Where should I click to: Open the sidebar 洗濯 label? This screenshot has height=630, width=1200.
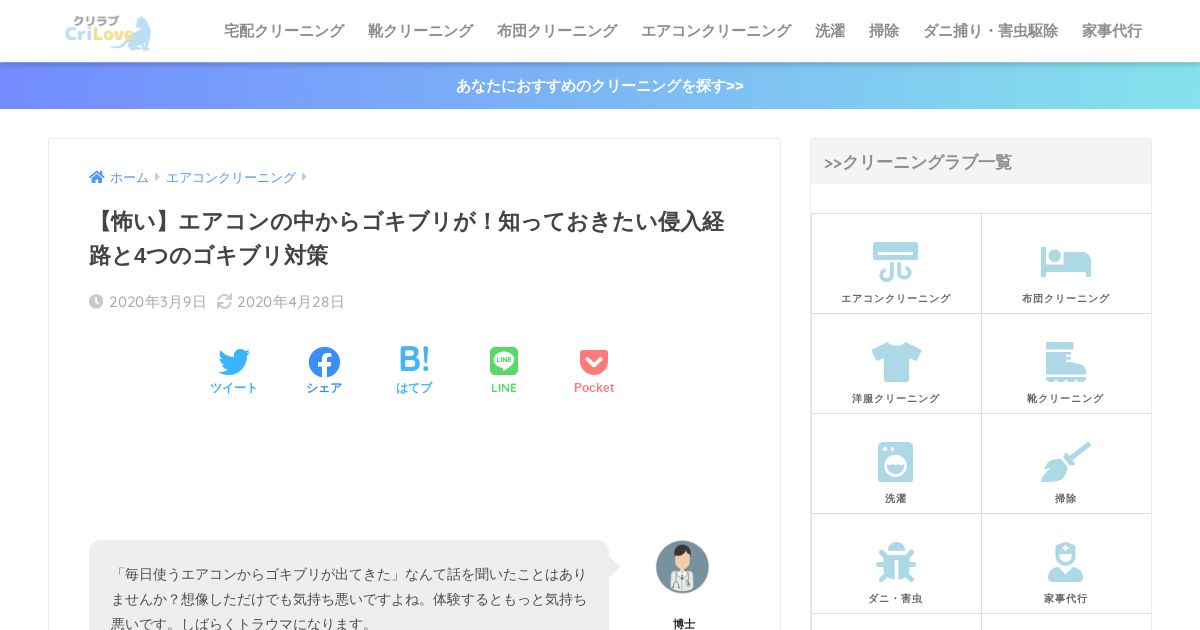click(x=895, y=498)
